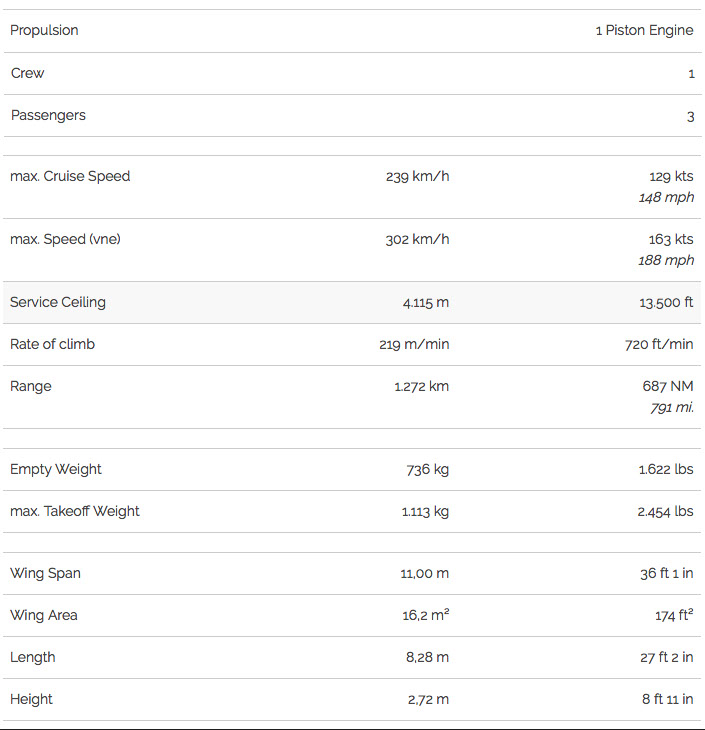The width and height of the screenshot is (705, 730).
Task: Click the 148 mph italic value
Action: point(666,197)
